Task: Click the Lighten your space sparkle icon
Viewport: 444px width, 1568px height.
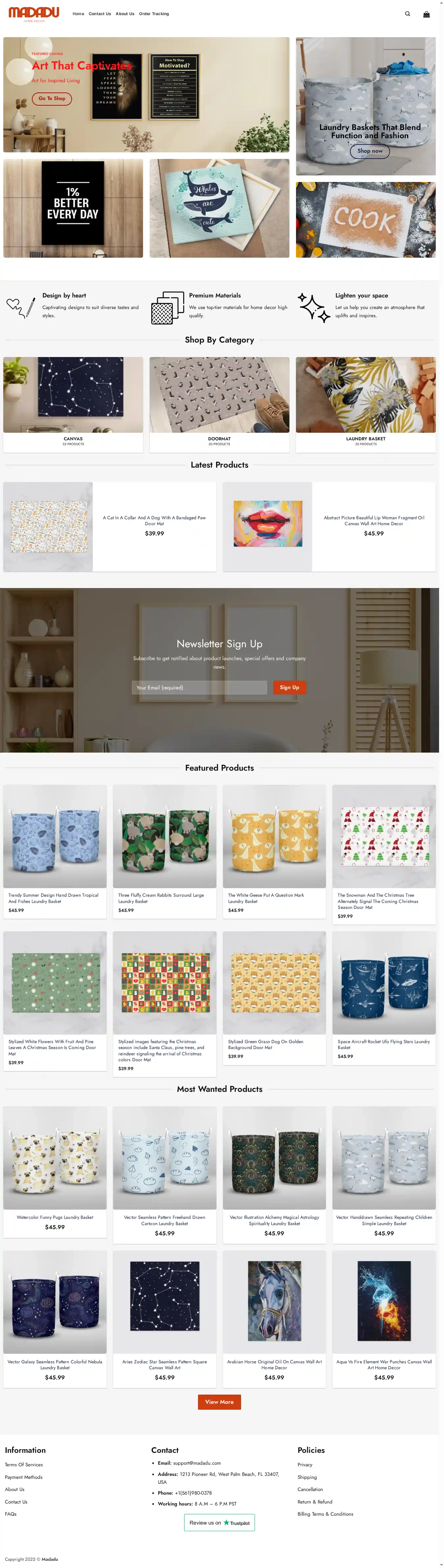Action: (314, 307)
